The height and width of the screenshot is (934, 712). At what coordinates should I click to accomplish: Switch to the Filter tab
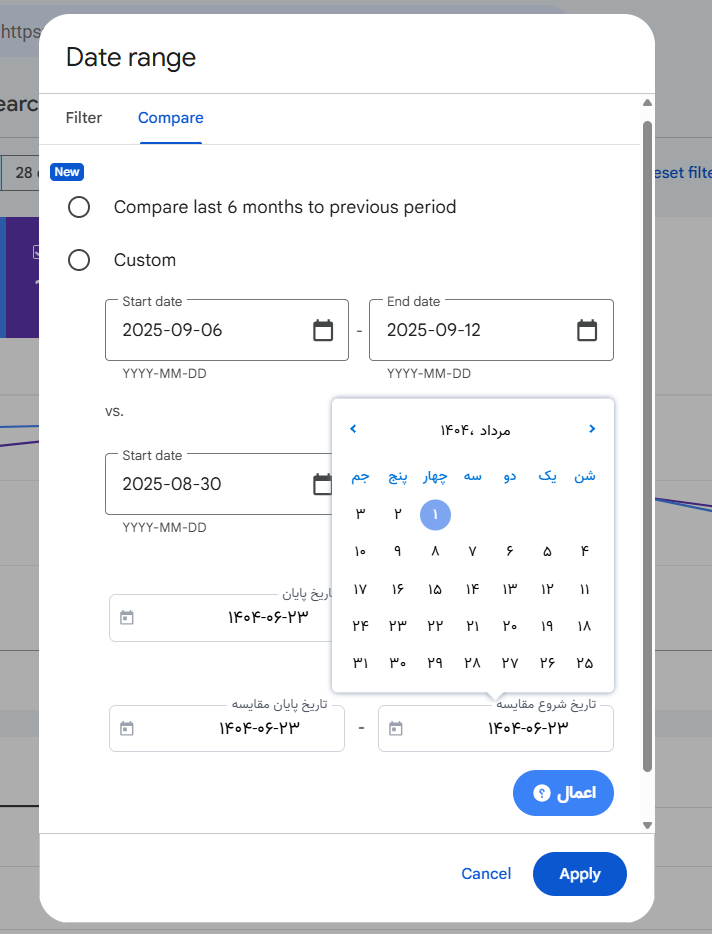[84, 118]
